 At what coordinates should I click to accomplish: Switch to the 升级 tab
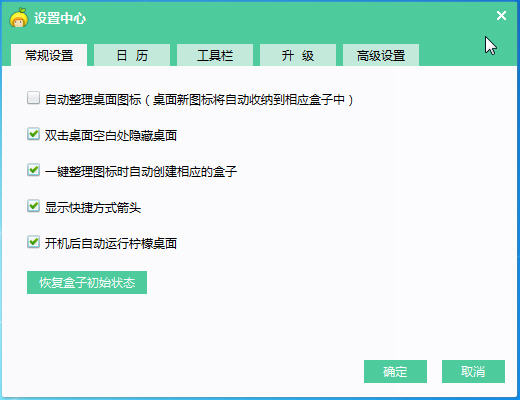[298, 55]
